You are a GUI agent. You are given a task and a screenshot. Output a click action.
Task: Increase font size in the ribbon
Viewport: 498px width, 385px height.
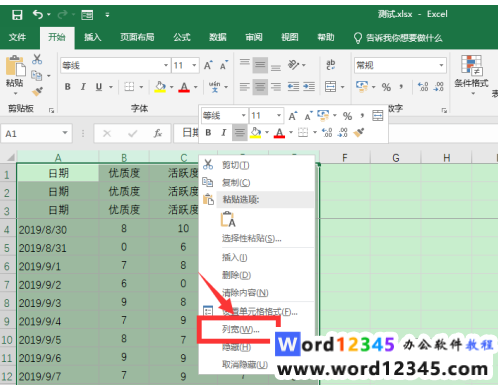pos(208,65)
